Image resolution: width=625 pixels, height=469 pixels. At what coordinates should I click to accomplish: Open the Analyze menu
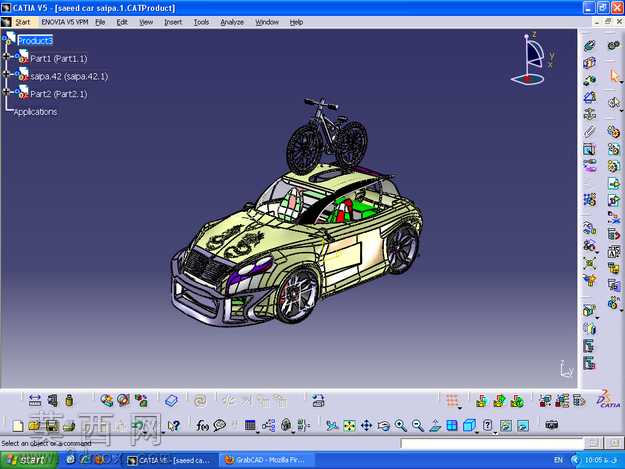tap(232, 22)
